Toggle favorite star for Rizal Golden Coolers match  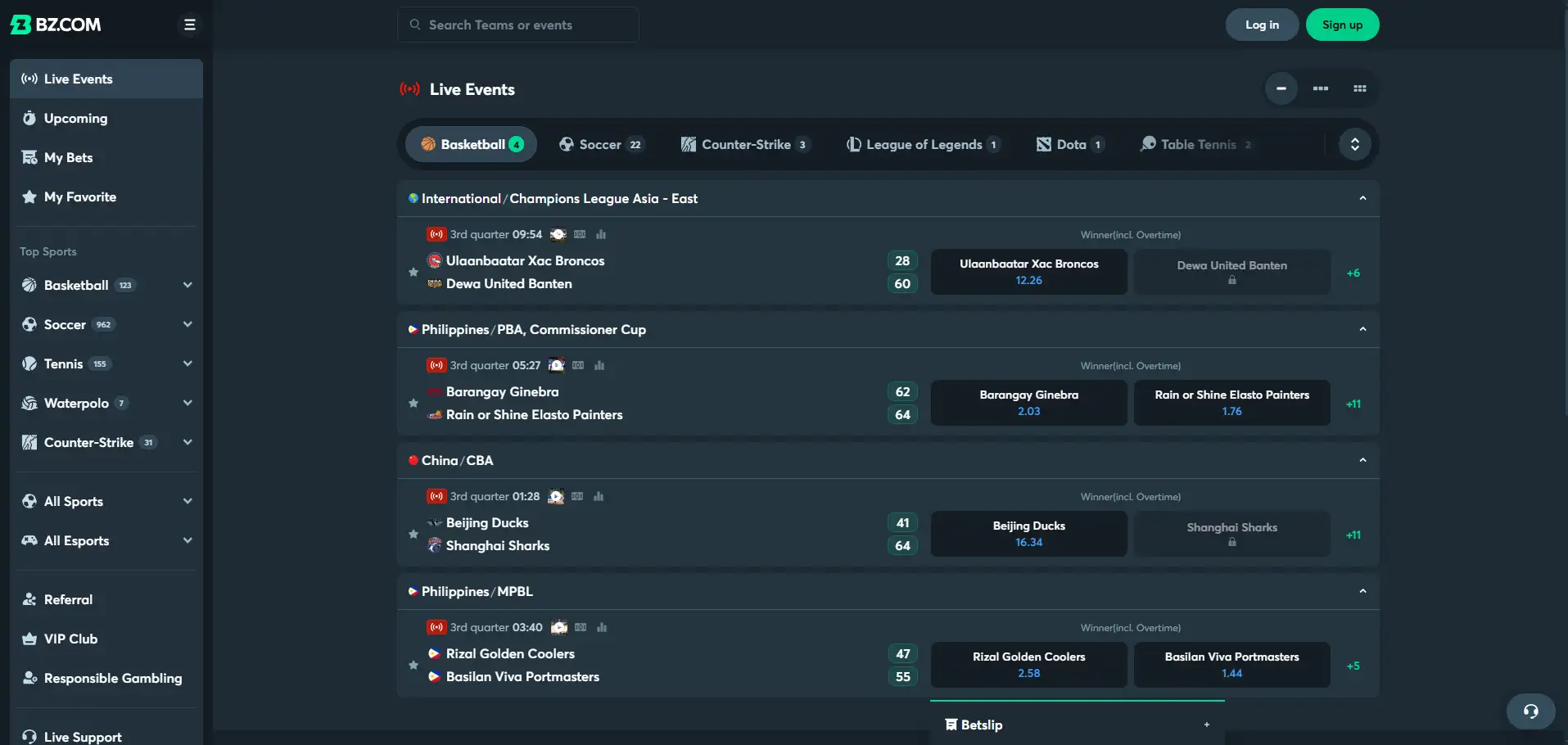coord(413,665)
